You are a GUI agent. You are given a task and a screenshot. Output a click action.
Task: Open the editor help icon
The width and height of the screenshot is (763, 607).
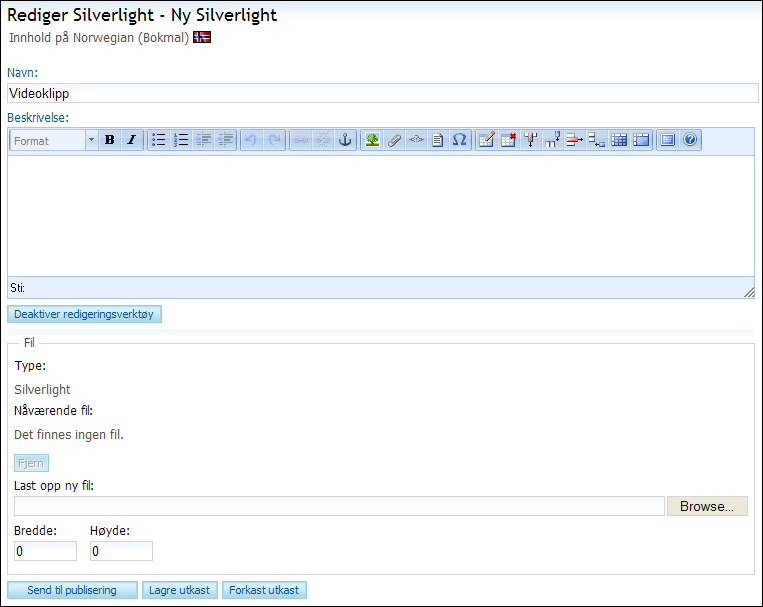(x=690, y=140)
